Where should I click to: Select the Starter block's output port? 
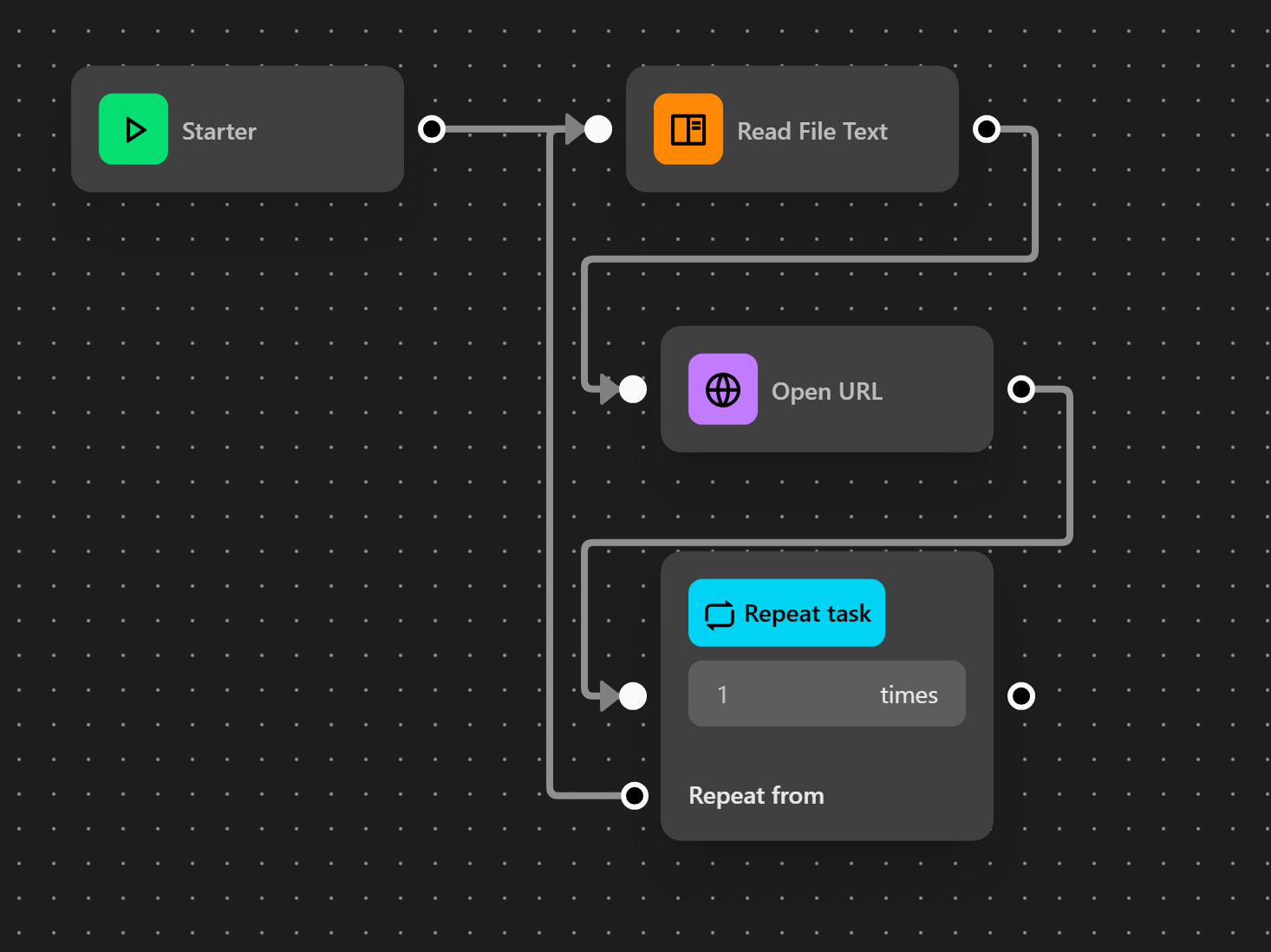[432, 129]
